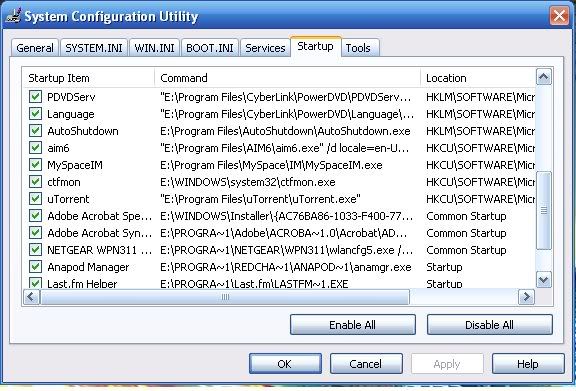The image size is (576, 391).
Task: Click the ctfmon.exe command path
Action: (x=248, y=182)
